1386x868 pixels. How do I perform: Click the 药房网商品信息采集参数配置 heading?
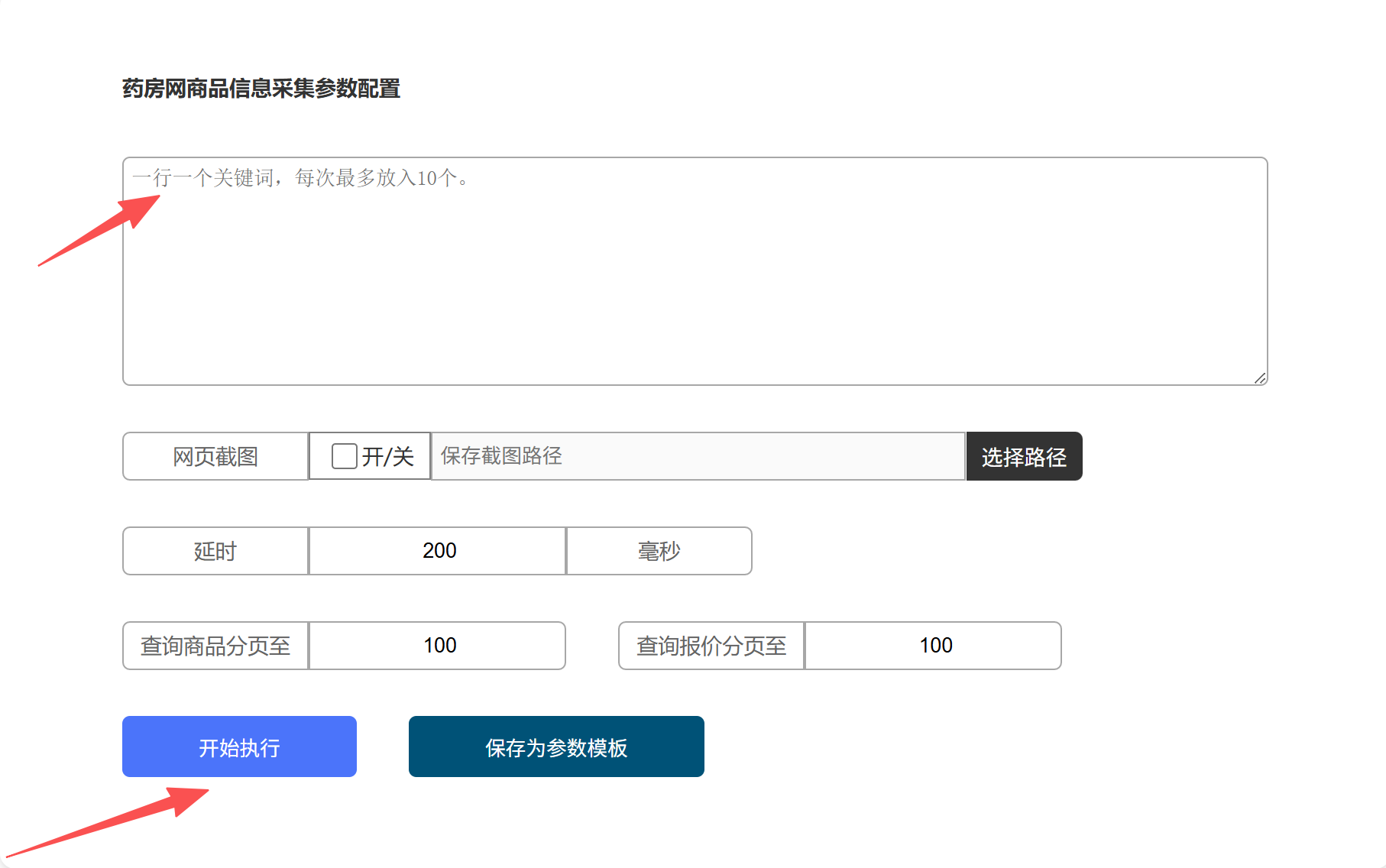261,89
